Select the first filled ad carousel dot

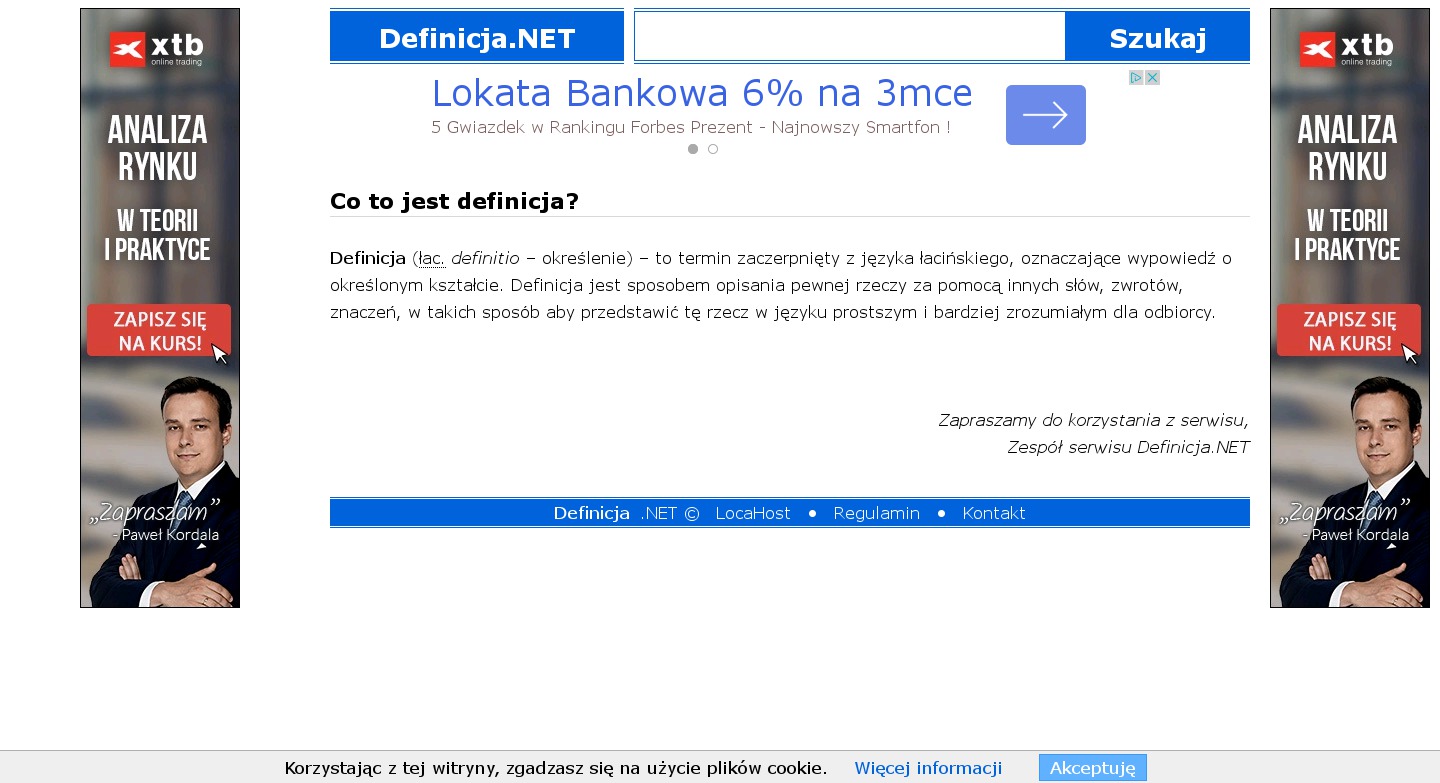693,149
